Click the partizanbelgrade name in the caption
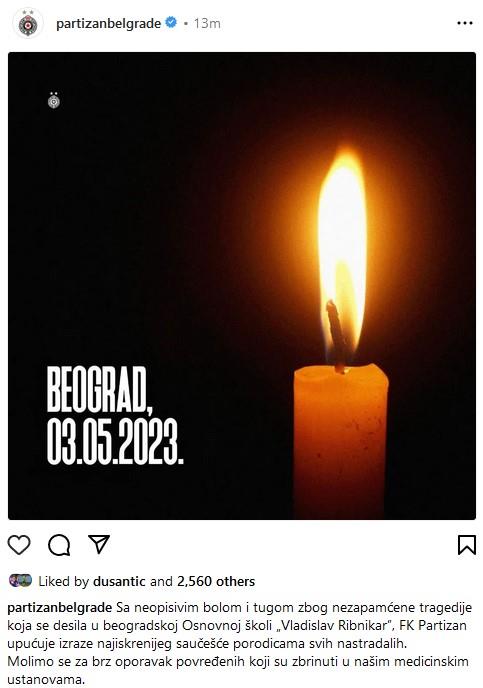The image size is (483, 688). (60, 608)
